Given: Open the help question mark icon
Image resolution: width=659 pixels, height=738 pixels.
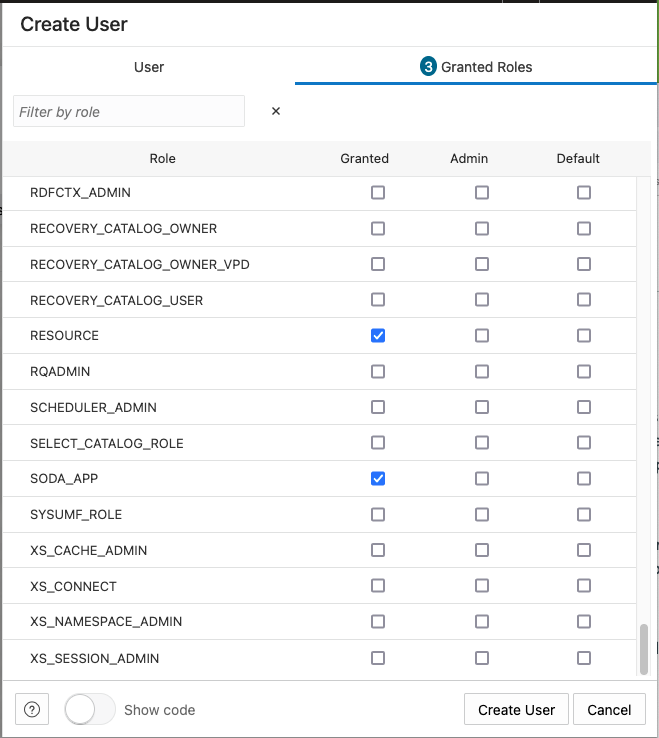Looking at the screenshot, I should 32,709.
